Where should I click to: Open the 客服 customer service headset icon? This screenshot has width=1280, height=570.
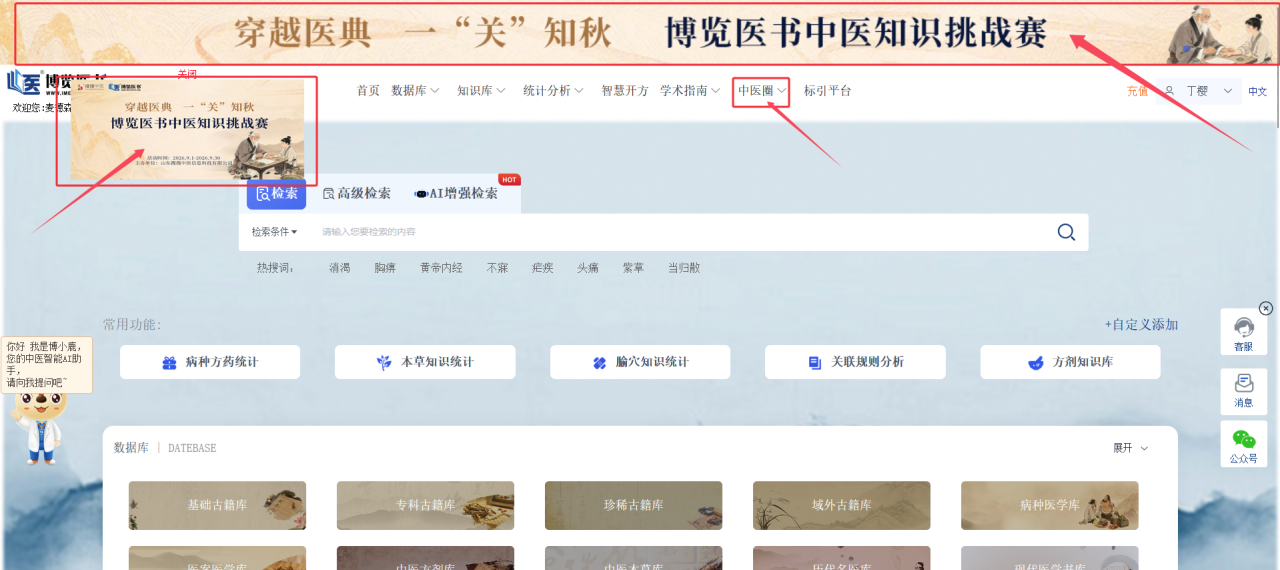click(1243, 333)
